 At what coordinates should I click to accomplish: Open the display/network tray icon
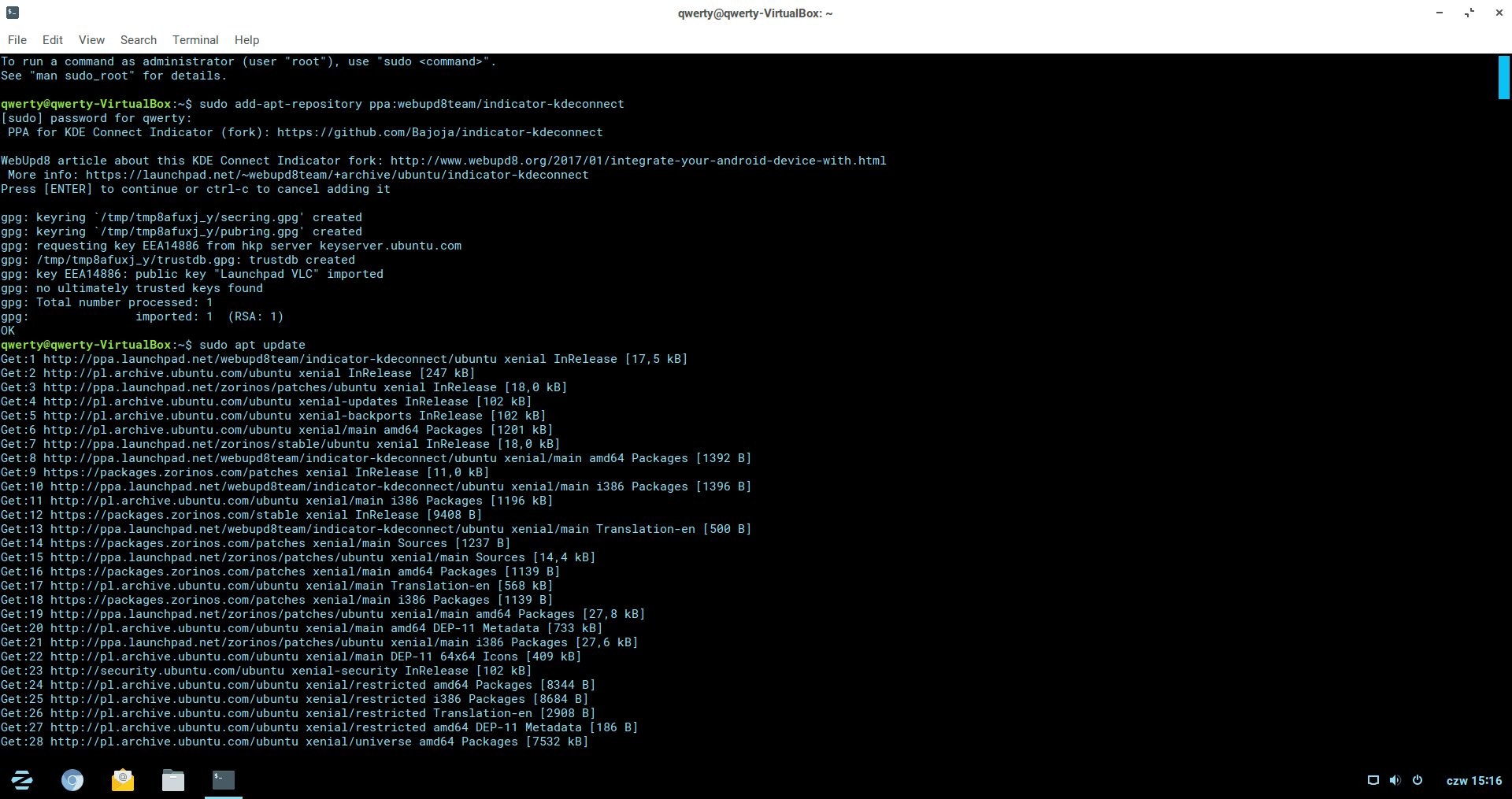[x=1373, y=780]
